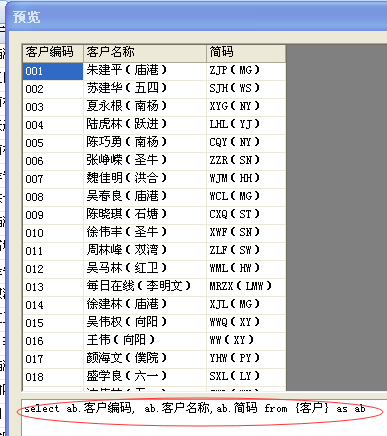Viewport: 387px width, 436px height.
Task: Click short code WW(XY)
Action: coord(246,341)
